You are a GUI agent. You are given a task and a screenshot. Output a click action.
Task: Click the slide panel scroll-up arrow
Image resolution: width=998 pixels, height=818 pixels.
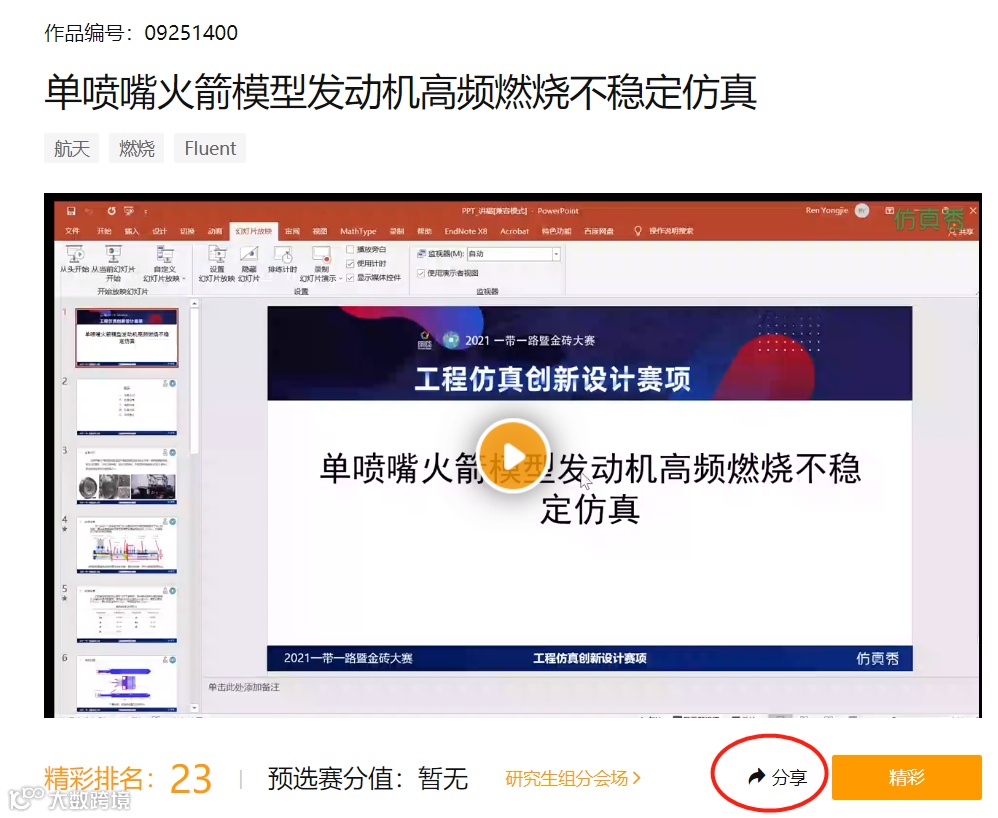point(194,304)
